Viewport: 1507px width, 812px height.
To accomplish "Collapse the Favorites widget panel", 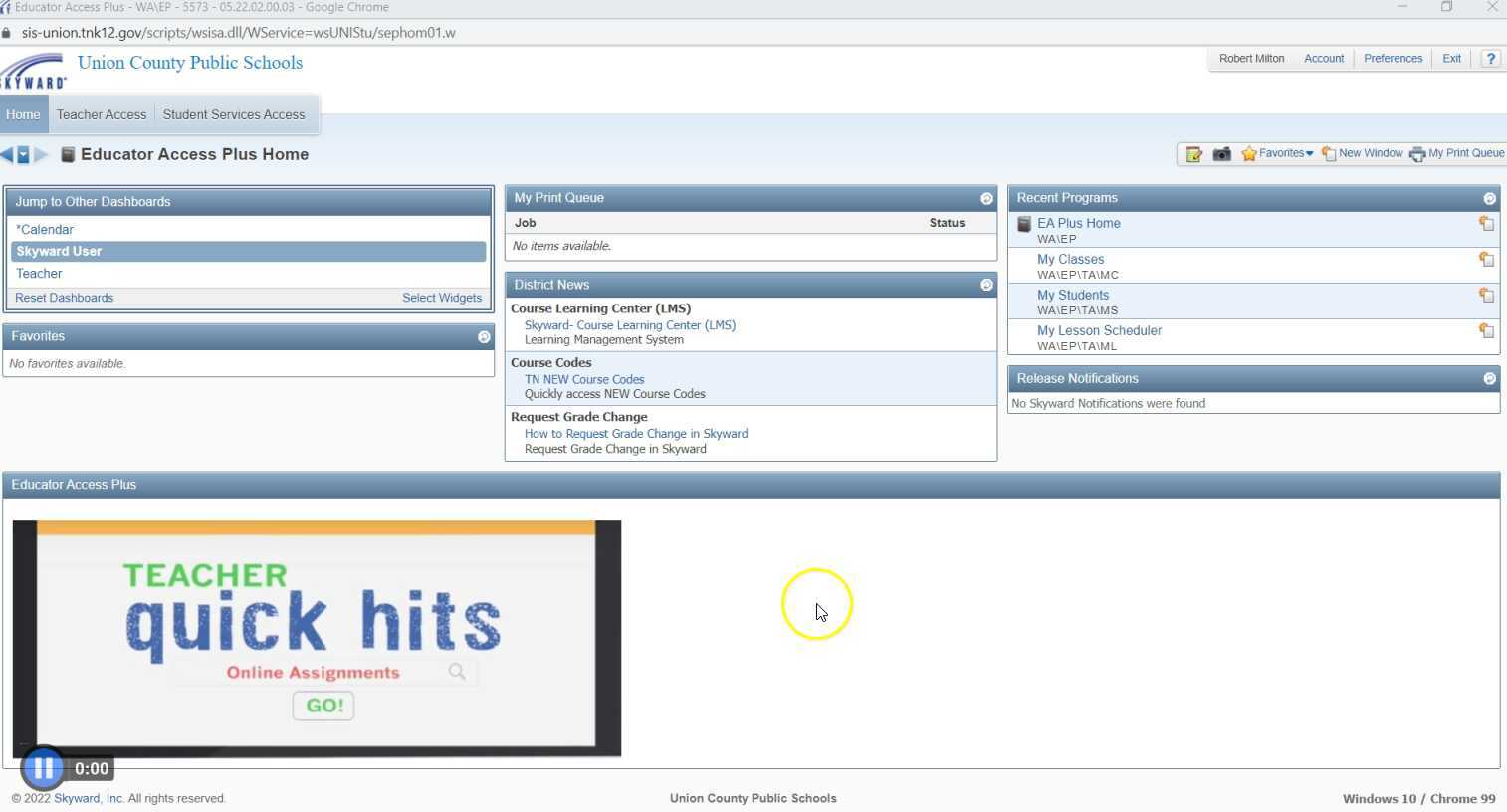I will pos(484,337).
